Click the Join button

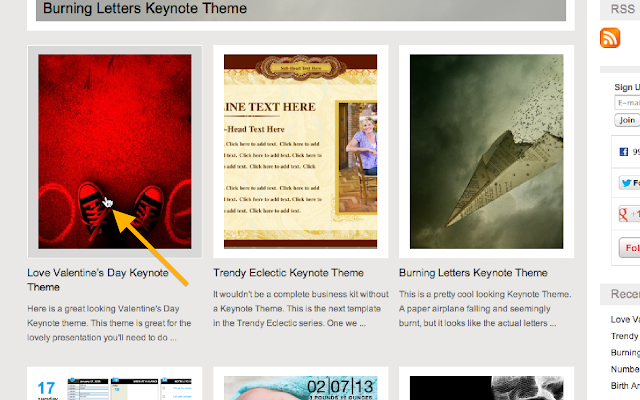(x=627, y=120)
